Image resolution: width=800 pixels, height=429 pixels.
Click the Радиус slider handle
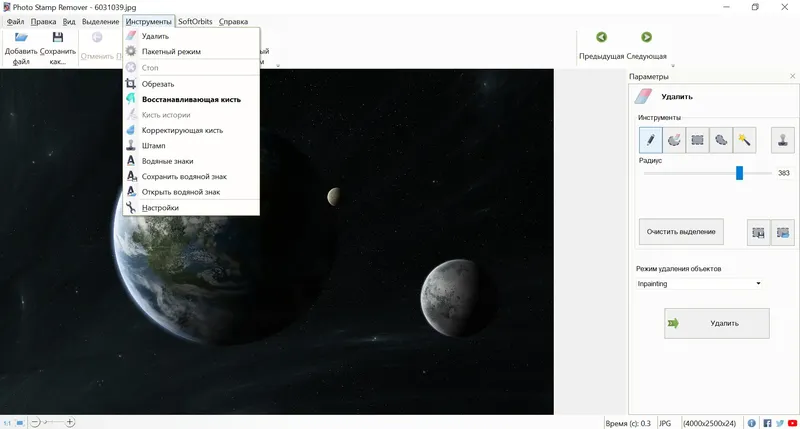coord(739,173)
